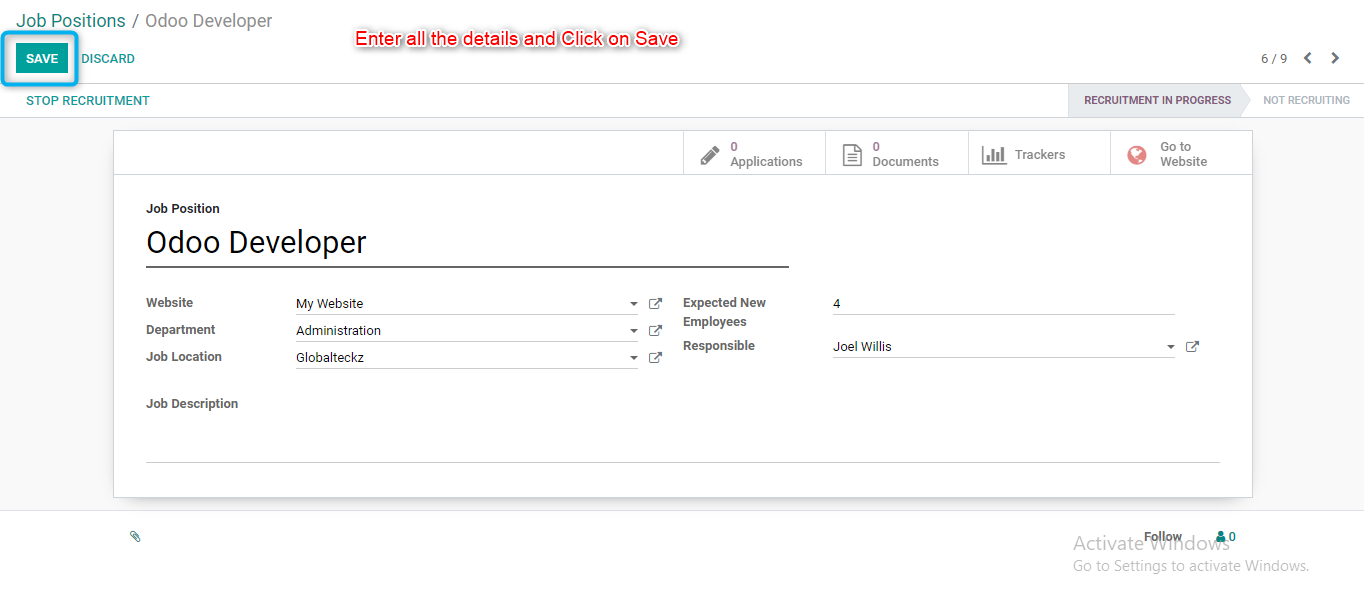Expand the Website dropdown arrow
Screen dimensions: 1364x606
click(x=633, y=304)
